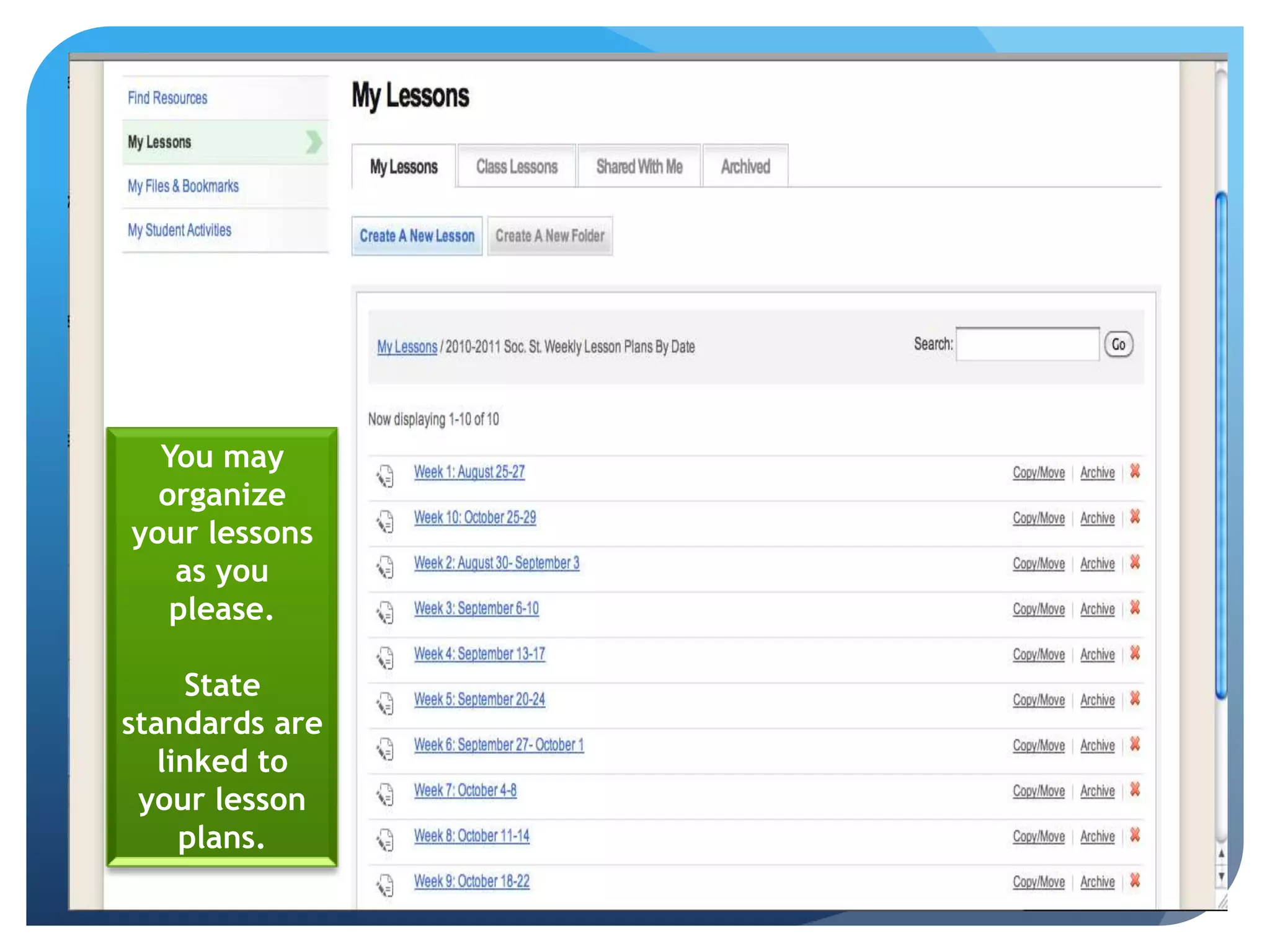The height and width of the screenshot is (952, 1270).
Task: Click the red delete X for Week 1
Action: click(x=1135, y=472)
